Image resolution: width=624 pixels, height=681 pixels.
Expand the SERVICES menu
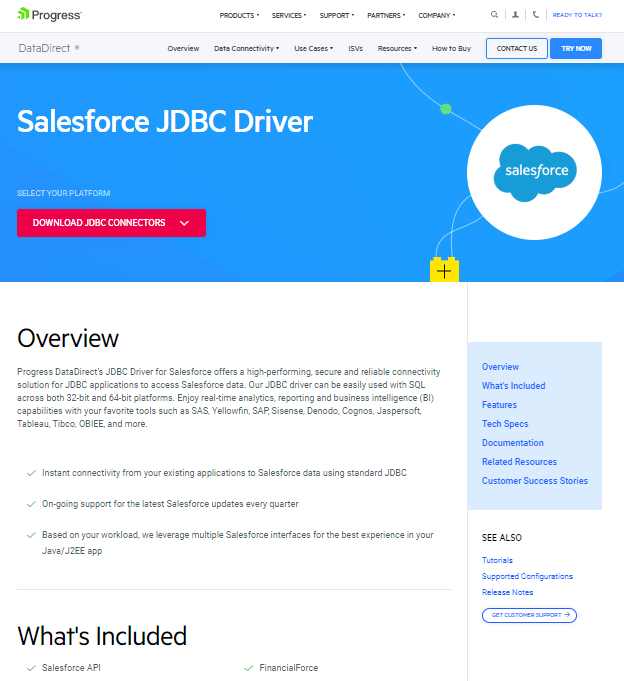(289, 15)
